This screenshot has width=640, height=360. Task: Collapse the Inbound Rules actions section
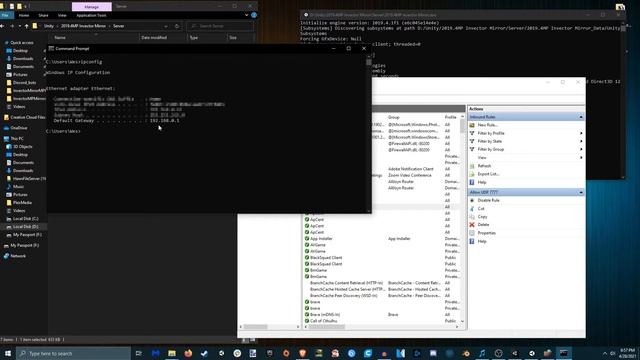tap(581, 117)
